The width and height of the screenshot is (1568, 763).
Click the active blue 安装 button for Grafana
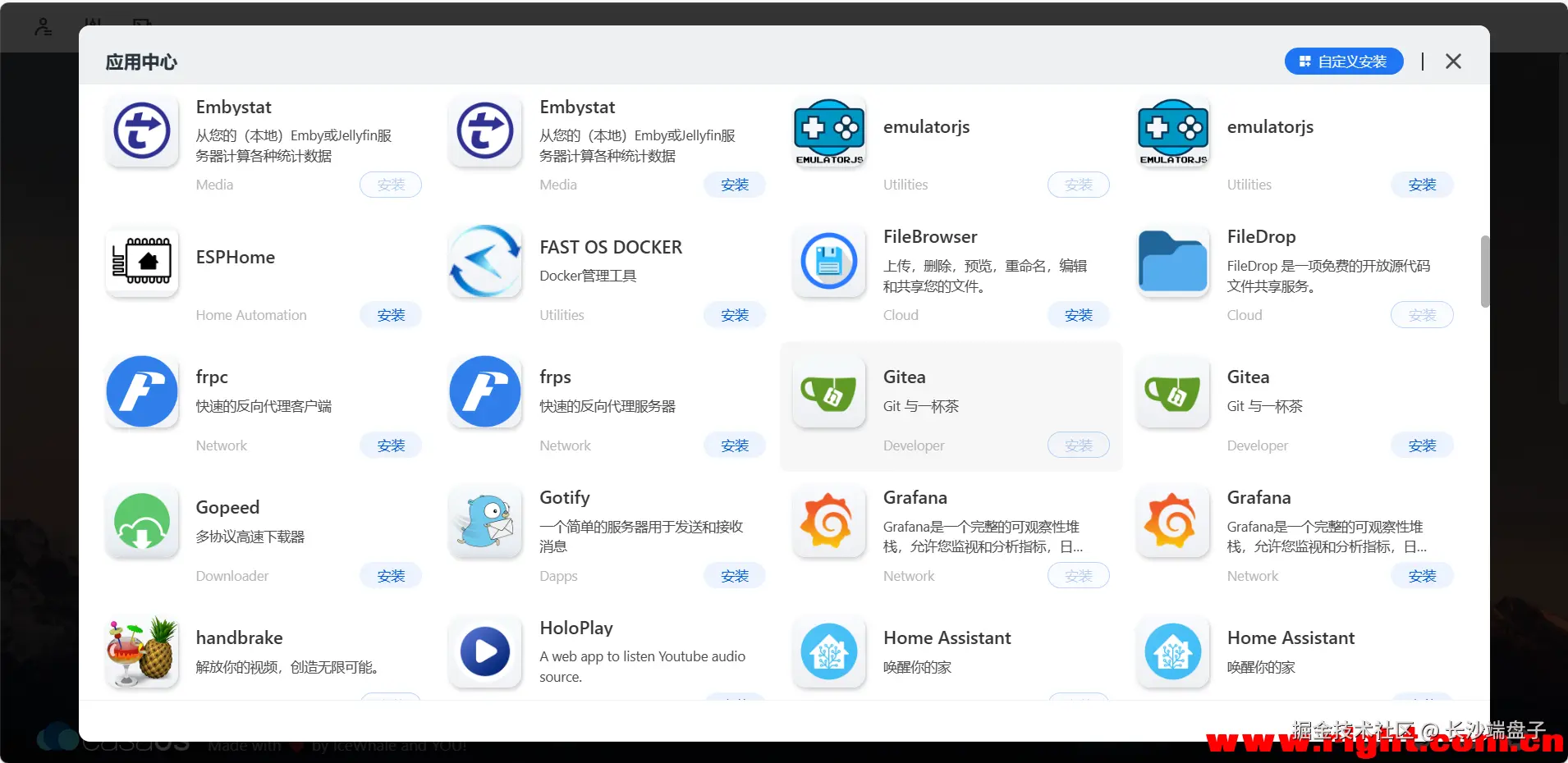click(1422, 576)
